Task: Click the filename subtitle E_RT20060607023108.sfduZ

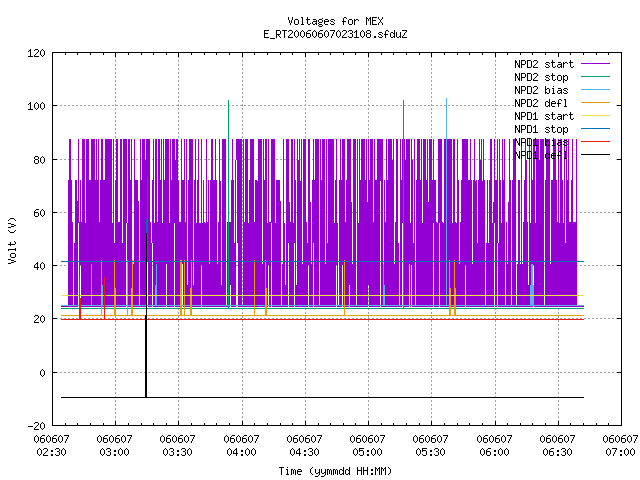Action: [x=335, y=34]
